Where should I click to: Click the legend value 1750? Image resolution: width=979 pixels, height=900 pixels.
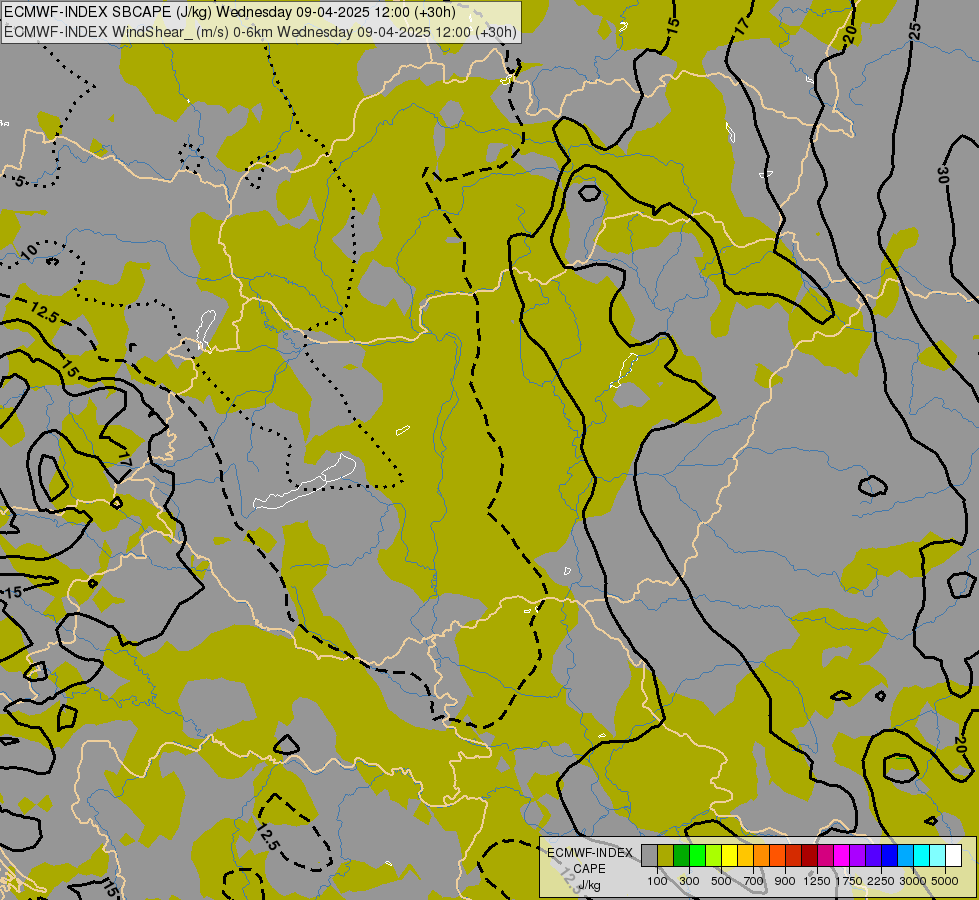coord(849,881)
